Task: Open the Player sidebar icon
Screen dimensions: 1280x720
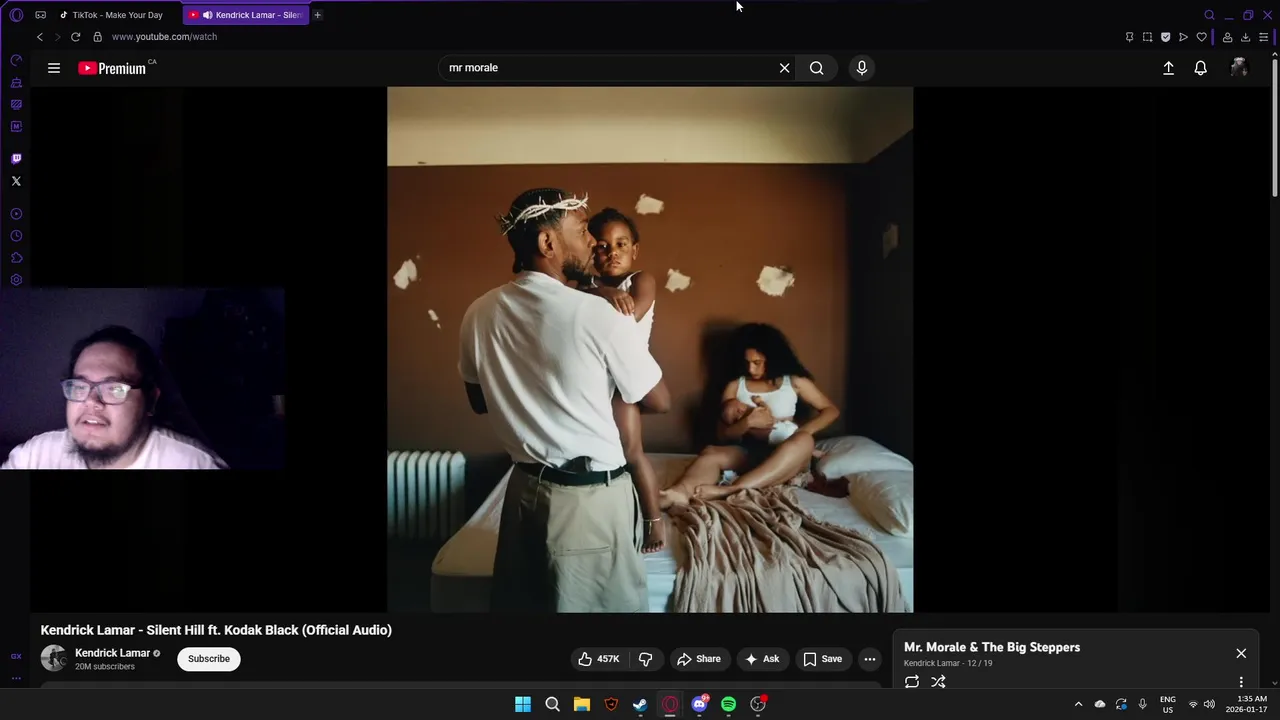Action: click(x=16, y=214)
